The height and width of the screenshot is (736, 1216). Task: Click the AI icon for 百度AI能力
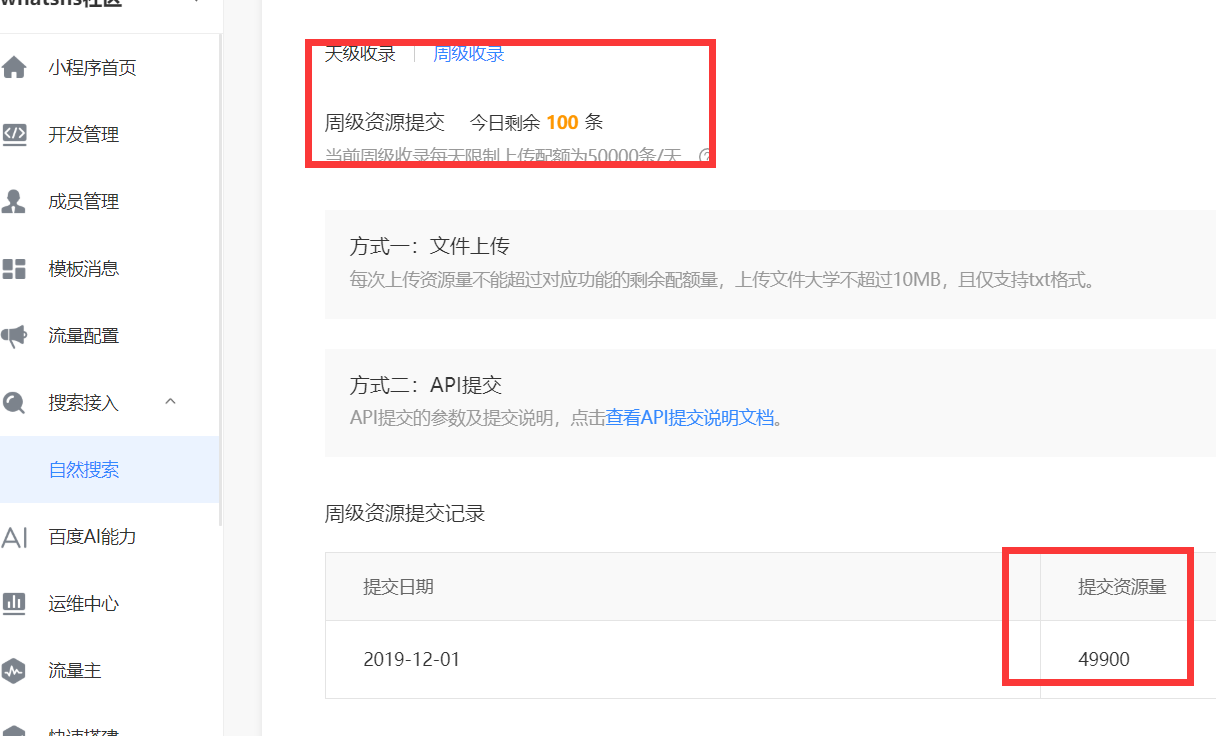click(14, 537)
